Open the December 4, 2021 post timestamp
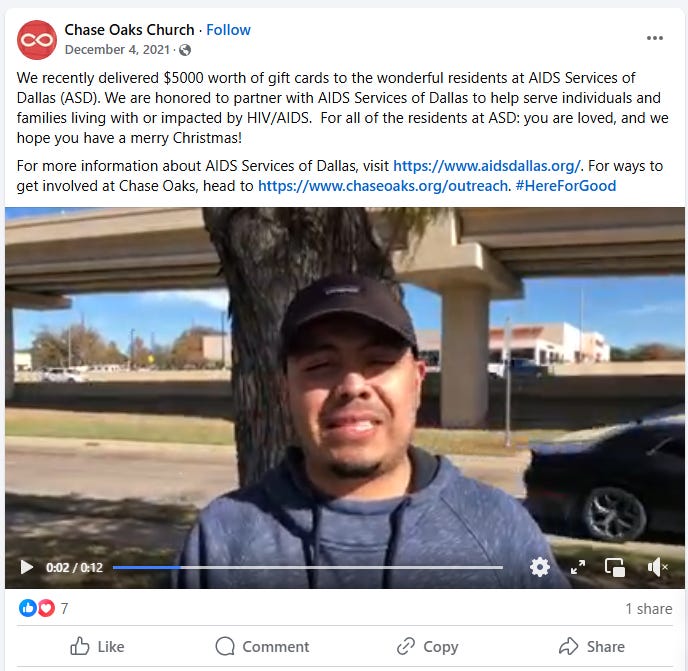This screenshot has width=688, height=671. click(x=117, y=50)
